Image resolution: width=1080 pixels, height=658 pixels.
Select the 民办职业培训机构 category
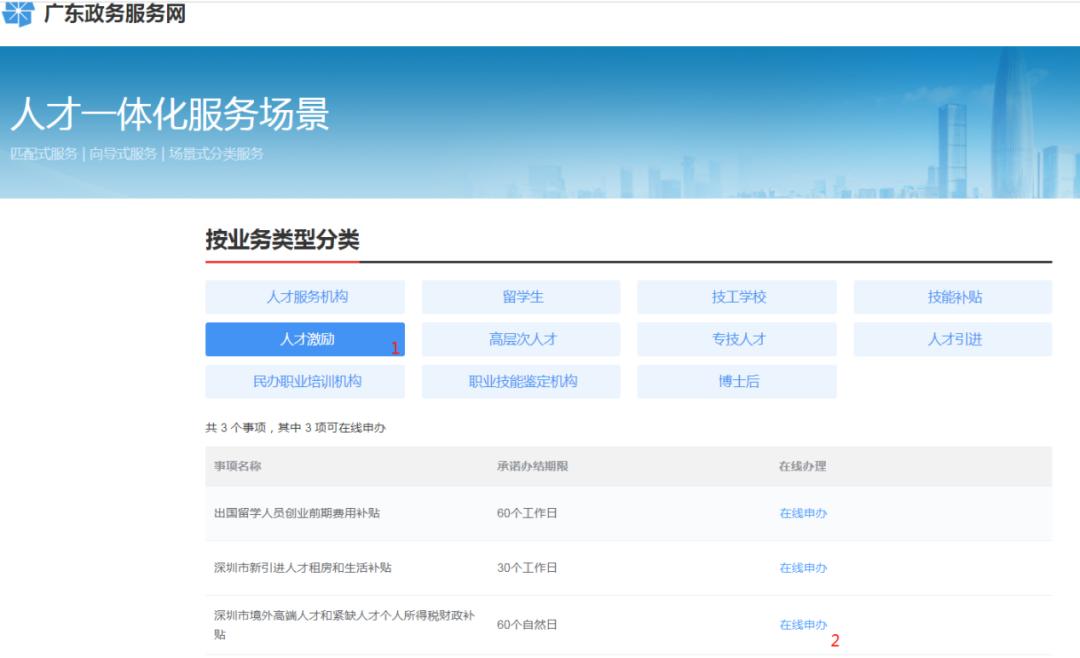[304, 381]
